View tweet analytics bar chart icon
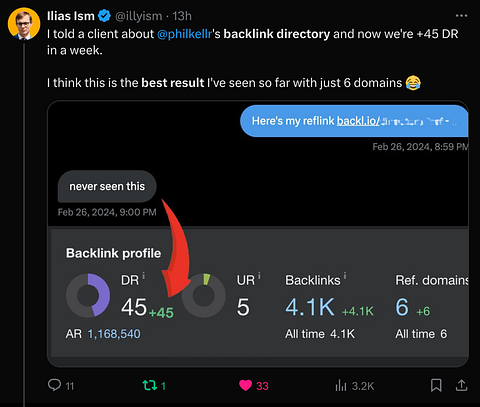The height and width of the screenshot is (407, 480). [341, 385]
